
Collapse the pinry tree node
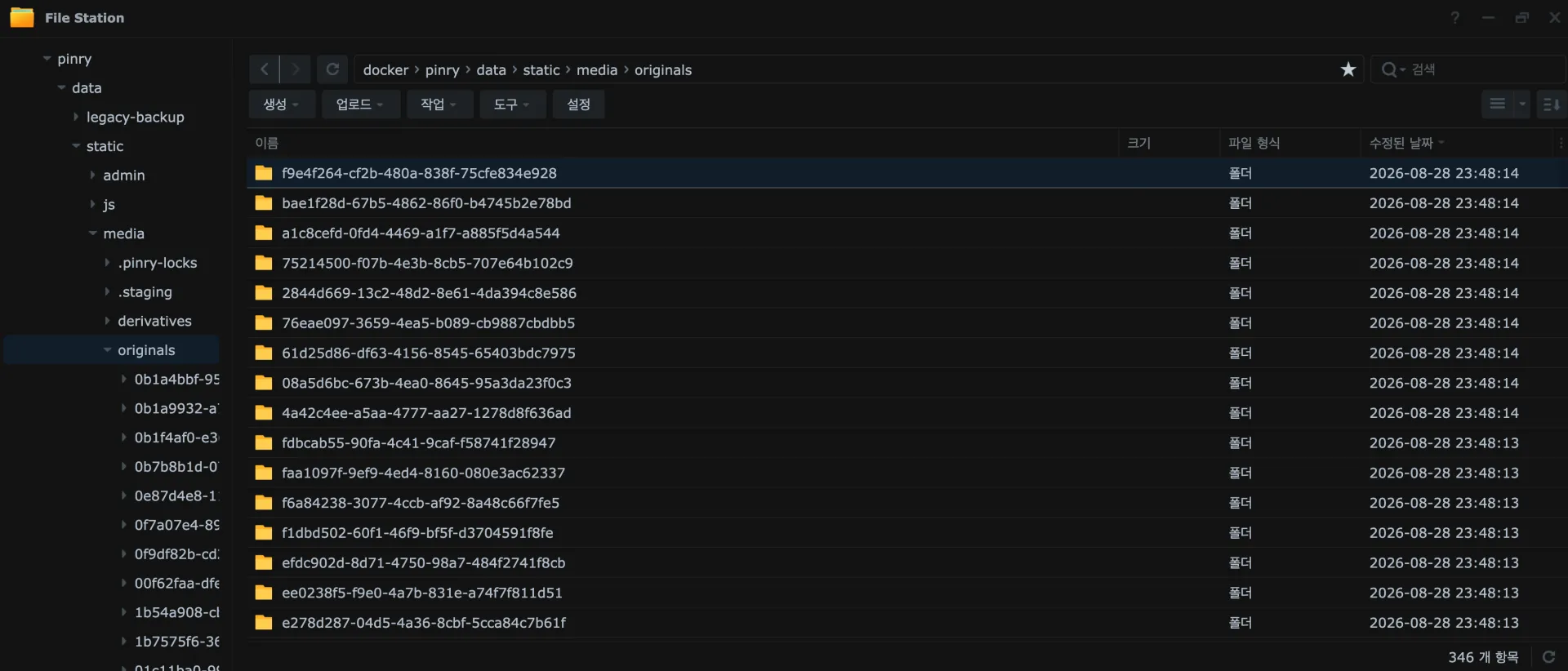[47, 59]
